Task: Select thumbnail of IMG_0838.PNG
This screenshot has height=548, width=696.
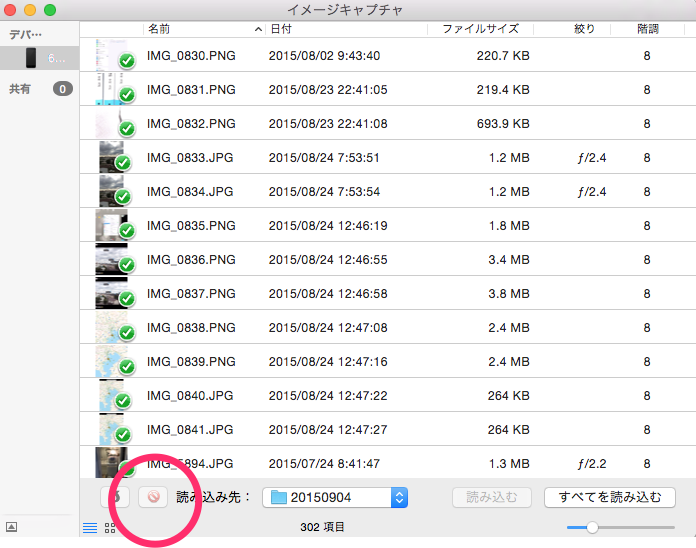Action: 112,327
